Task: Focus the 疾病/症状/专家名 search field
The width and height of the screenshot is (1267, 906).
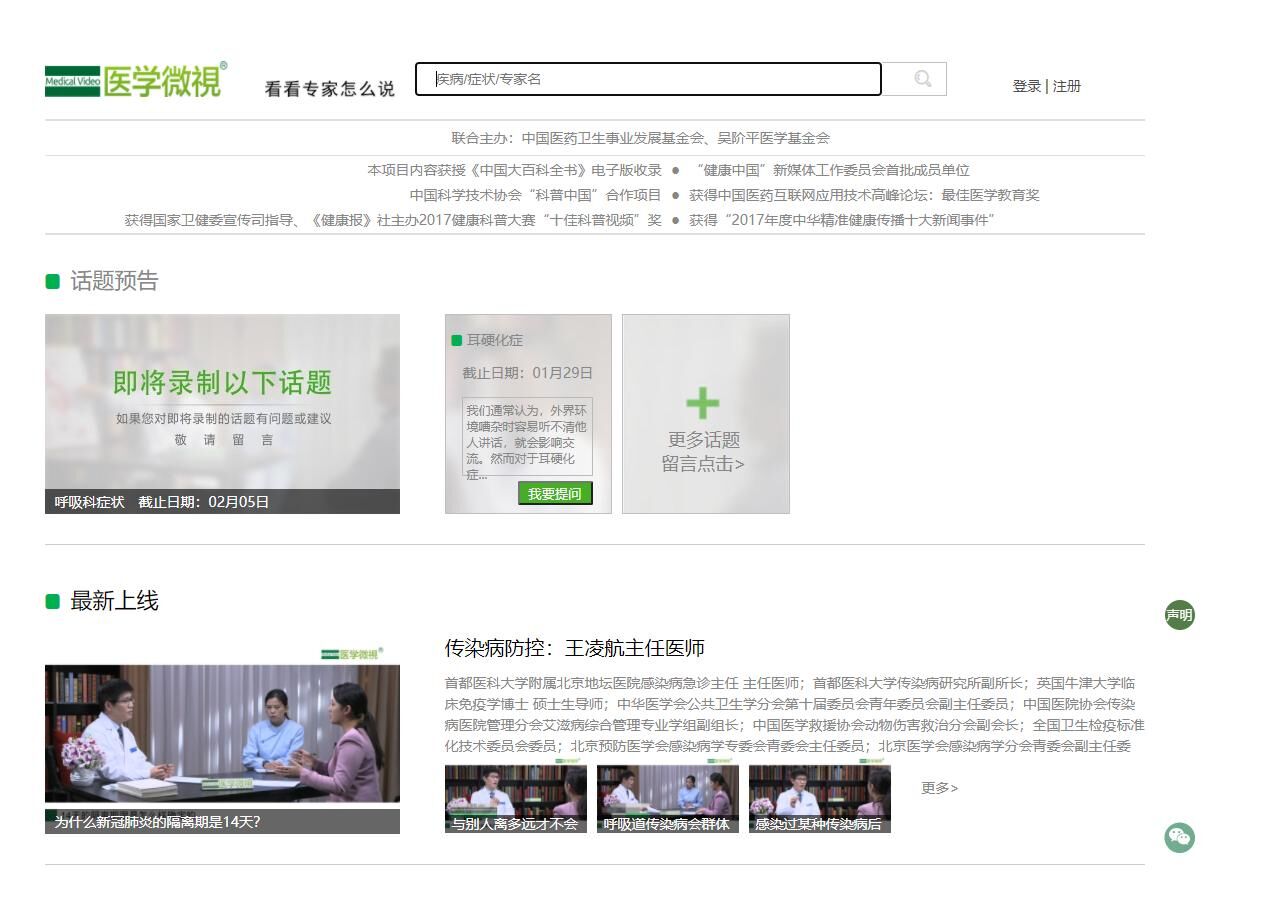Action: click(648, 79)
